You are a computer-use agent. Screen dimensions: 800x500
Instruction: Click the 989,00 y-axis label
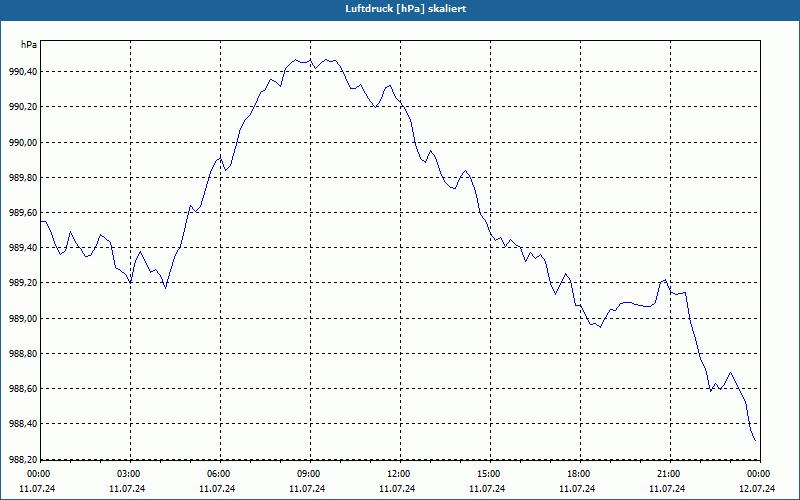pyautogui.click(x=23, y=318)
